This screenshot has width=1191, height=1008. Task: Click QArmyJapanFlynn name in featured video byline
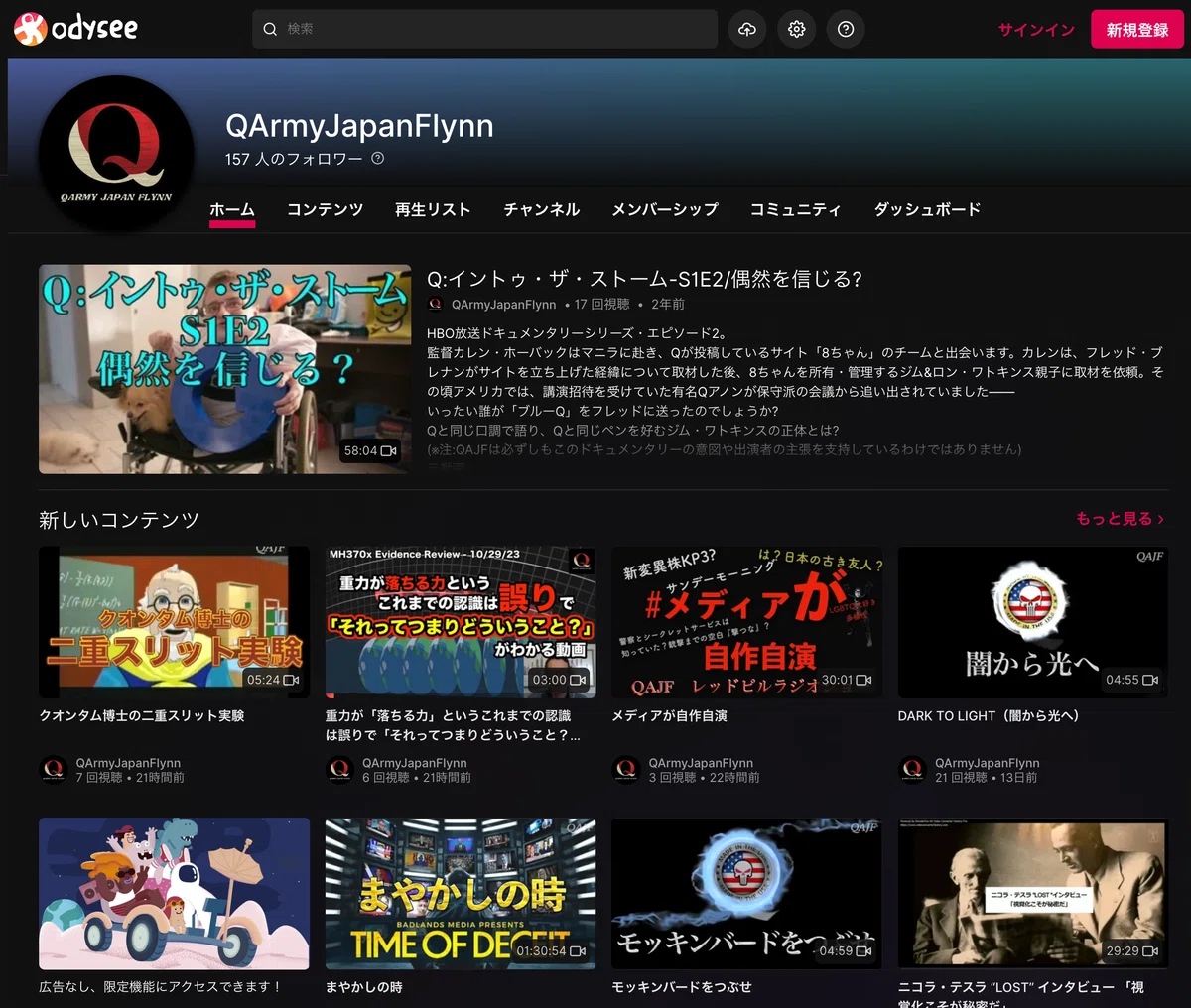tap(503, 305)
